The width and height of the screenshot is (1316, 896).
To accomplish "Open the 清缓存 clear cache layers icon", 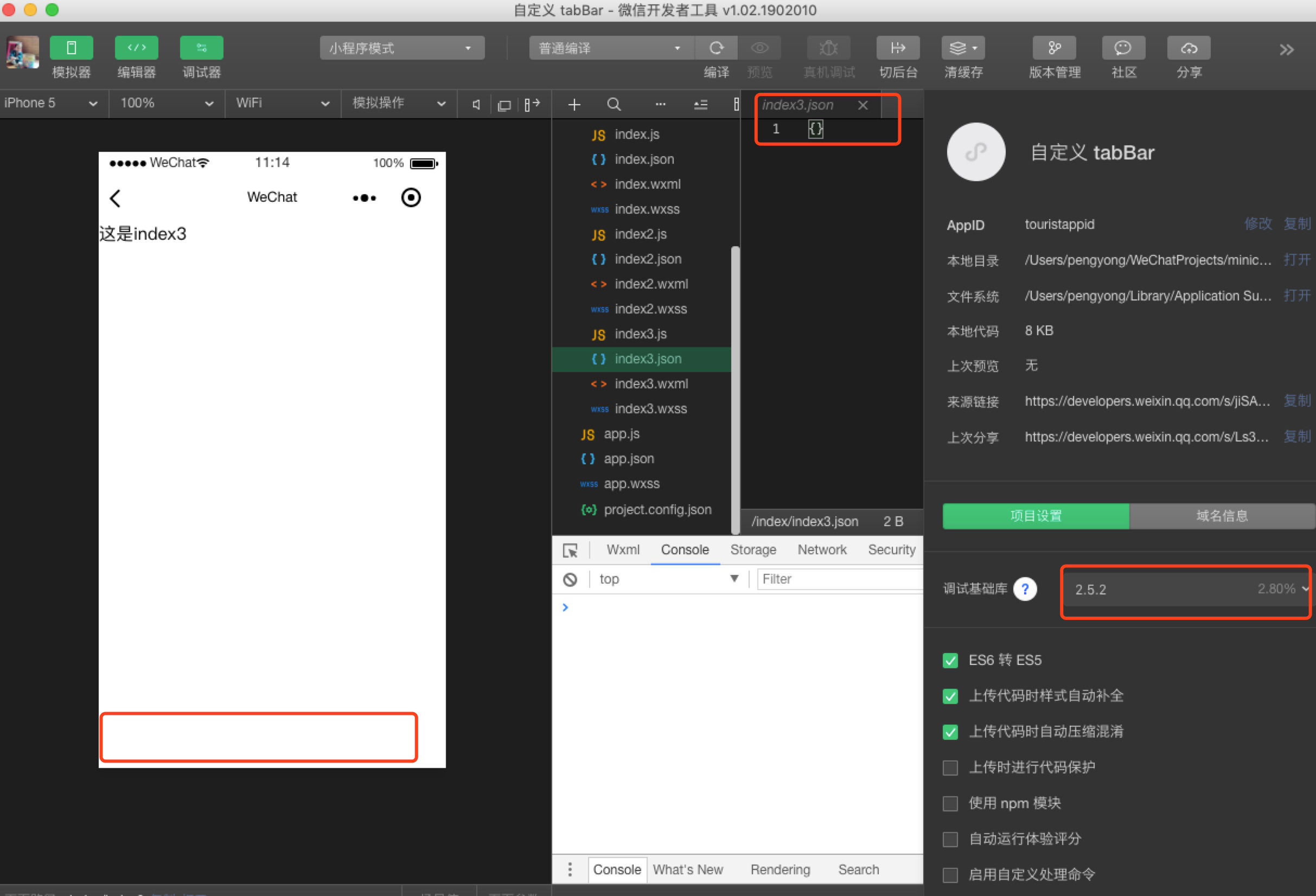I will [963, 48].
